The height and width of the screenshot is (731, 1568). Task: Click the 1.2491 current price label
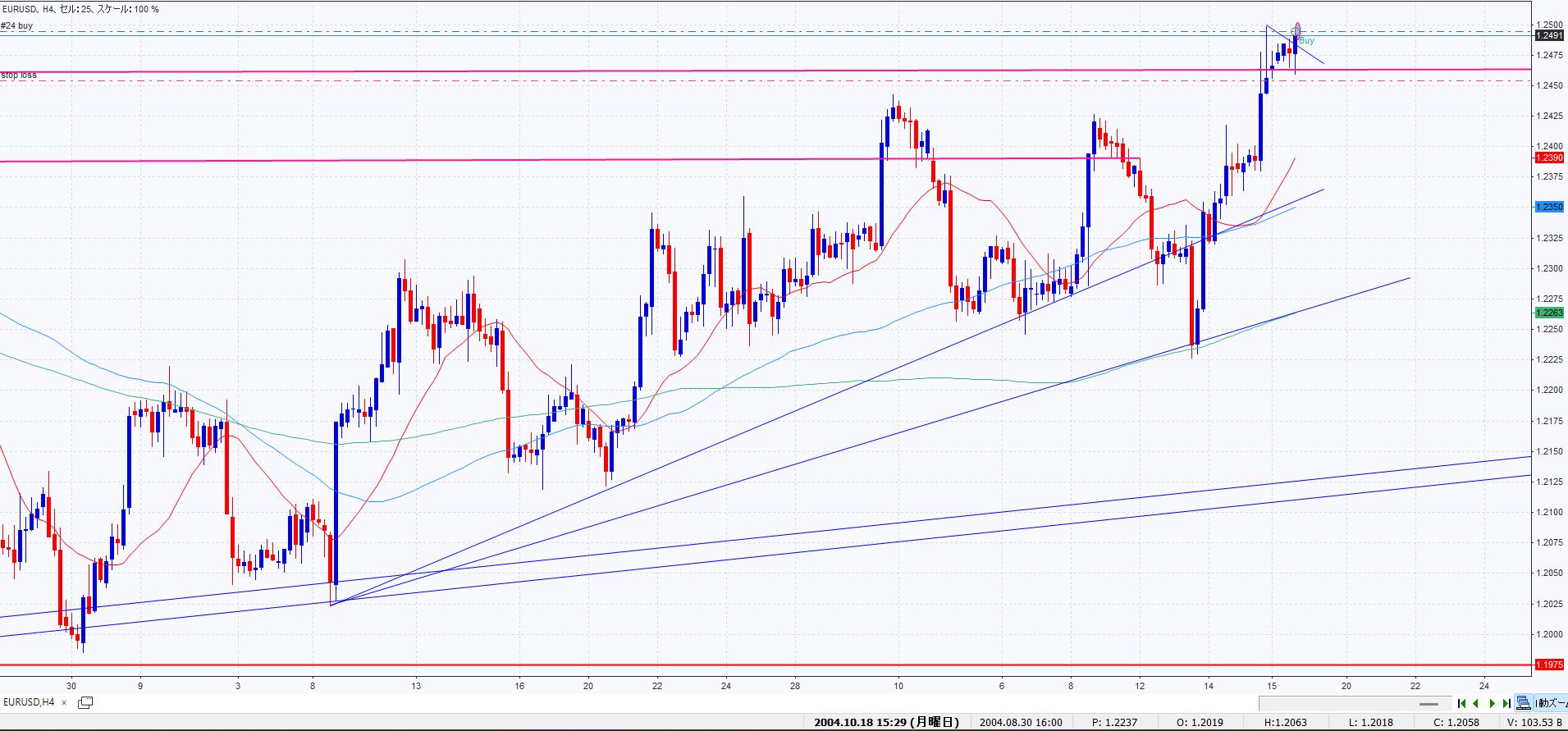[1549, 36]
